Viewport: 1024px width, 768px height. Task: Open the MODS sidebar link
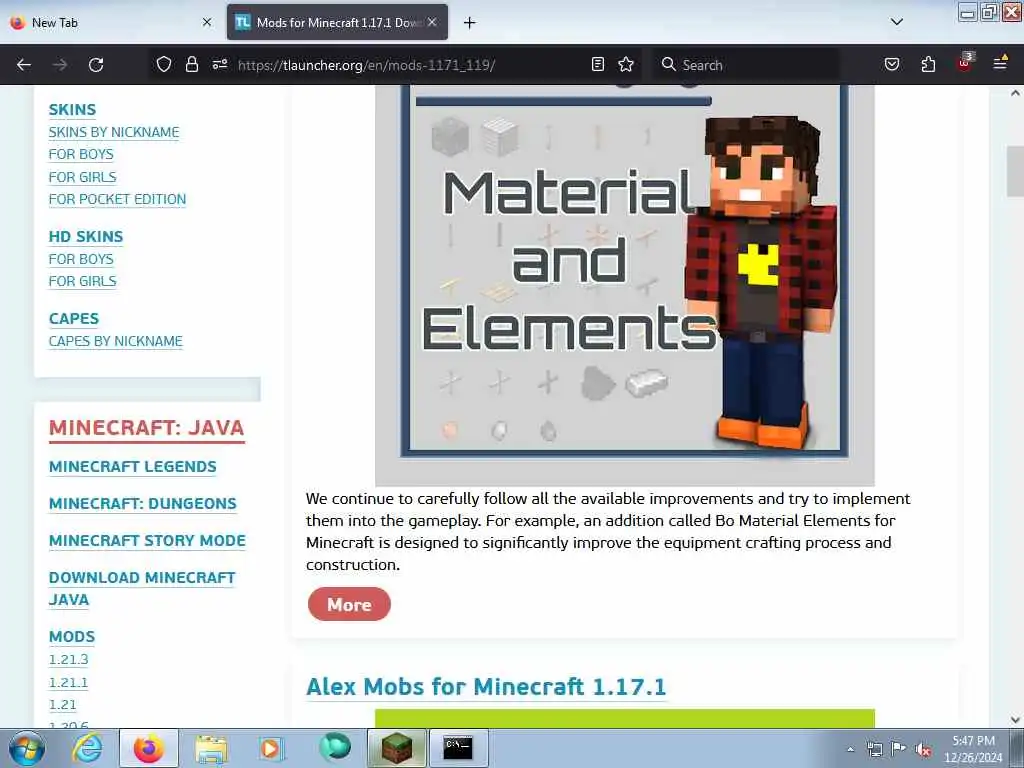pyautogui.click(x=72, y=637)
